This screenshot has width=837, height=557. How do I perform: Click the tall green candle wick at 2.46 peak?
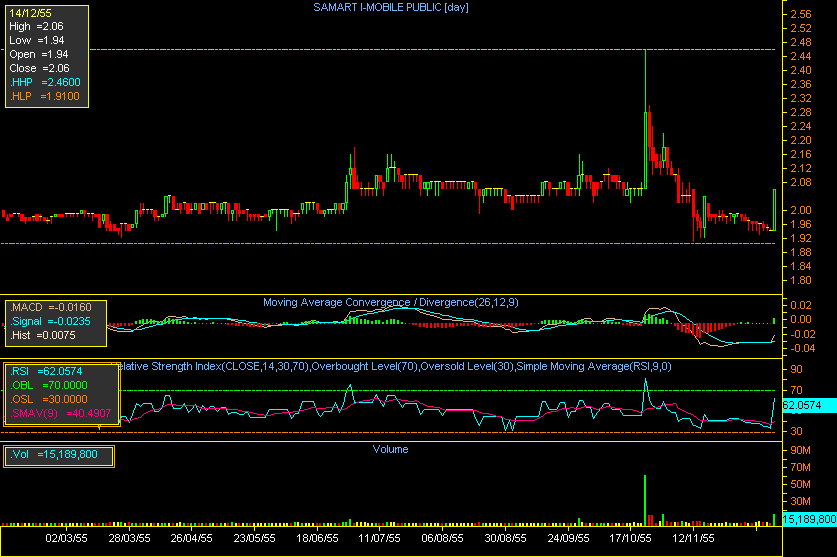click(x=645, y=80)
